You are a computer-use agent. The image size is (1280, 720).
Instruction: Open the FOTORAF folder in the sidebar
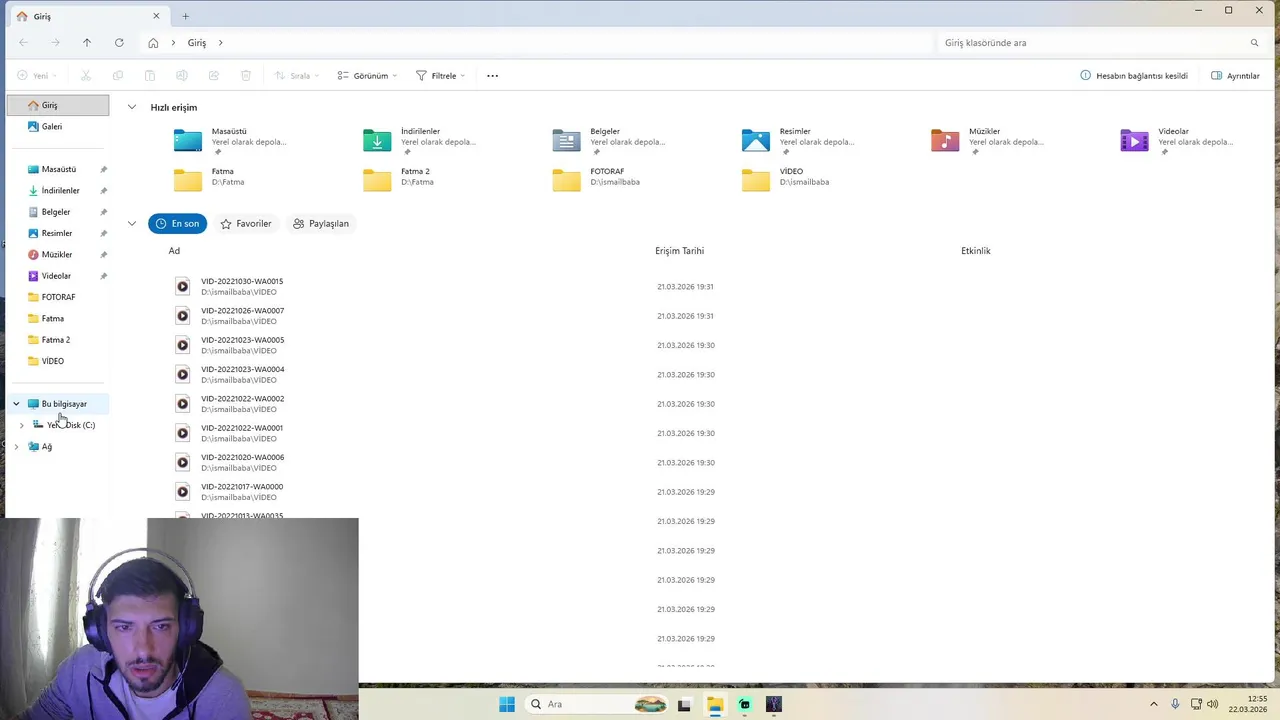tap(58, 297)
